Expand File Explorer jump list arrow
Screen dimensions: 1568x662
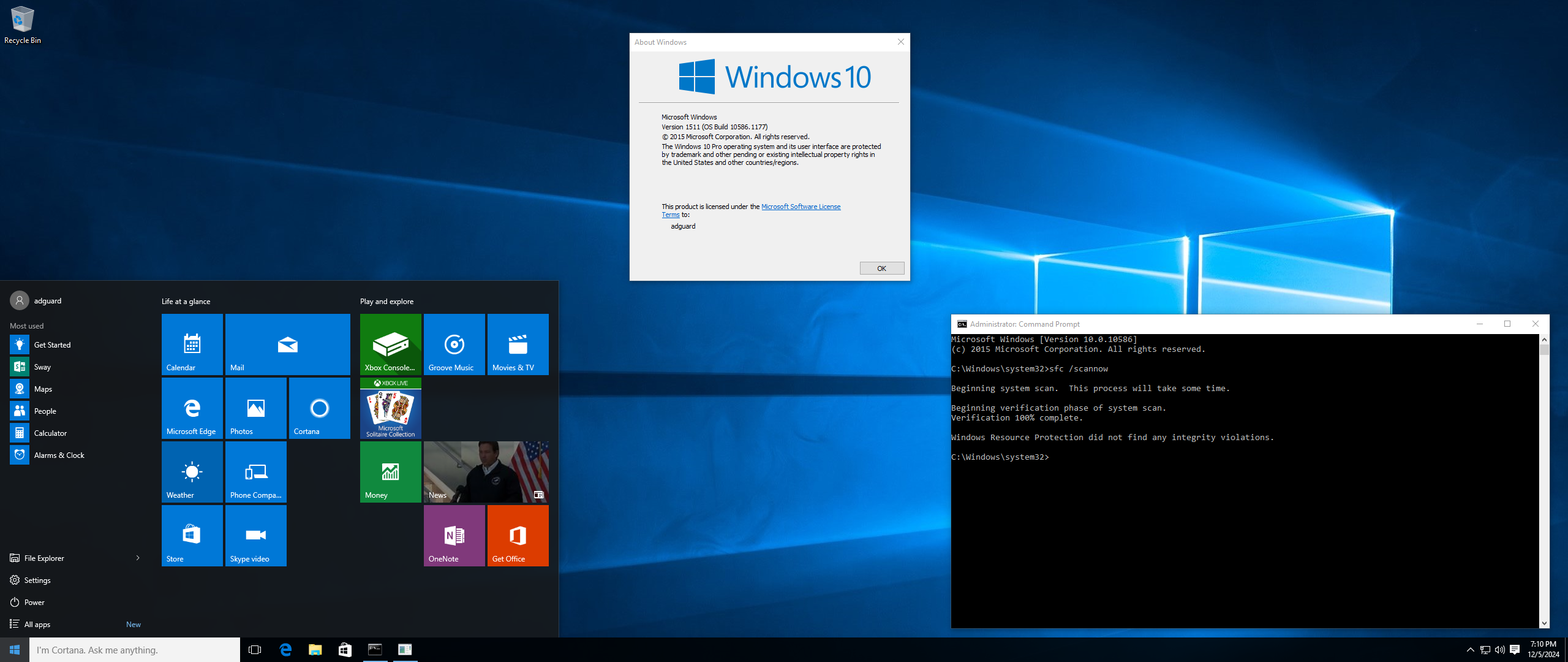coord(138,558)
